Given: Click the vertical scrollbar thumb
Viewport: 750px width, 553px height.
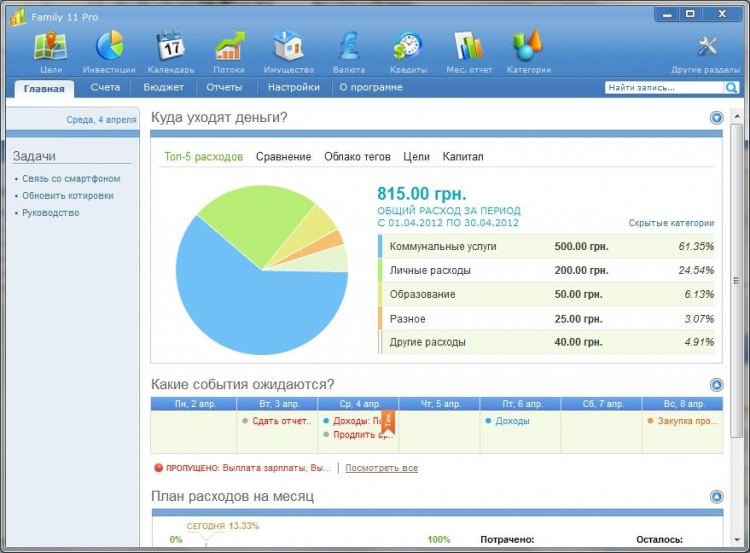Looking at the screenshot, I should click(737, 280).
